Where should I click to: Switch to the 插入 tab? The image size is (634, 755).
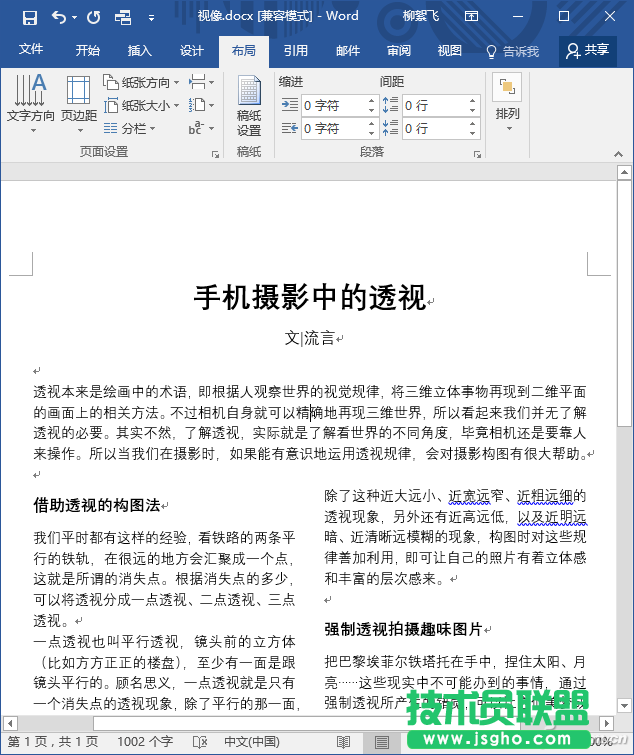pyautogui.click(x=140, y=51)
